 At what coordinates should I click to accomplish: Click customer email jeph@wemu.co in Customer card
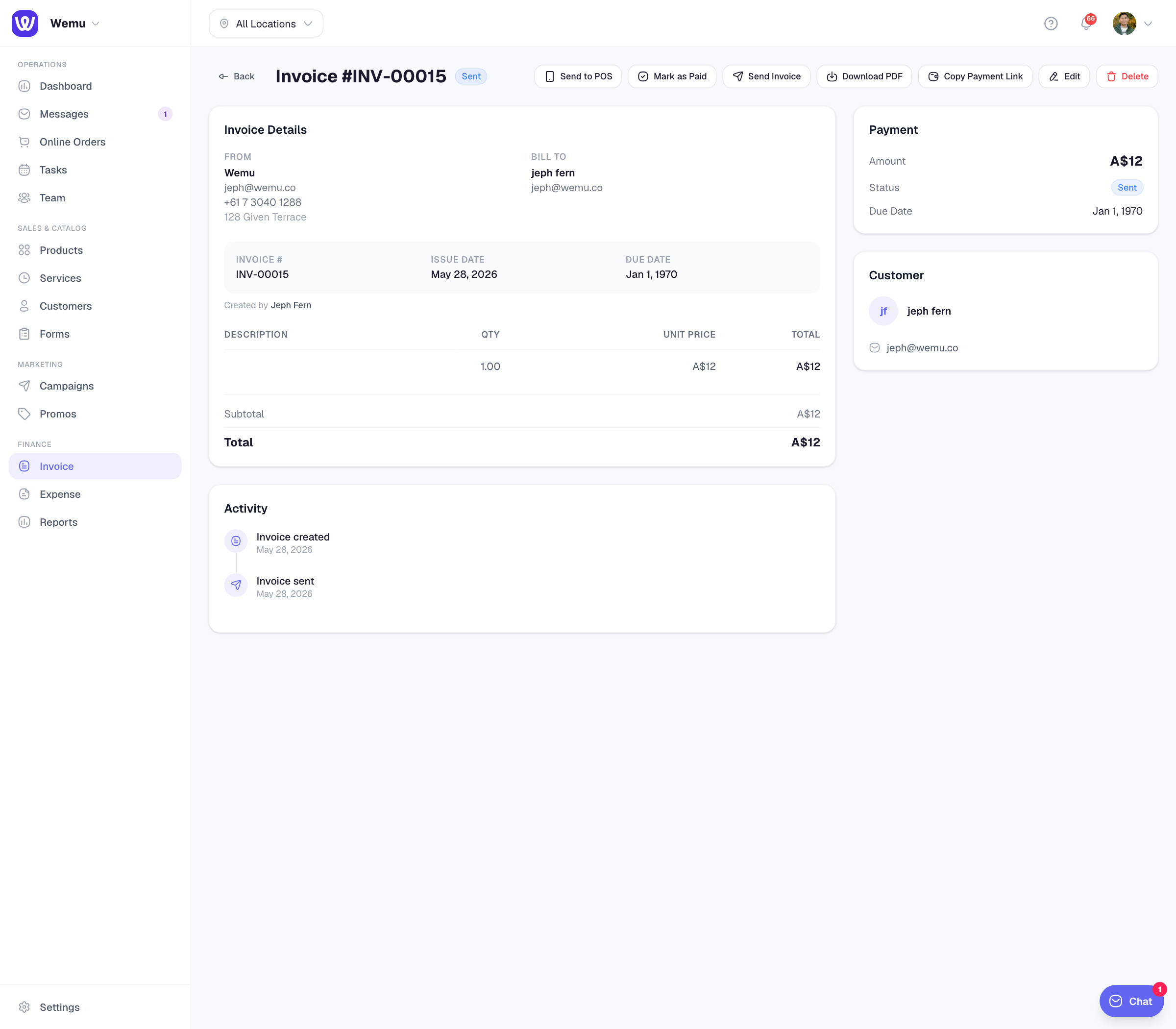[922, 348]
